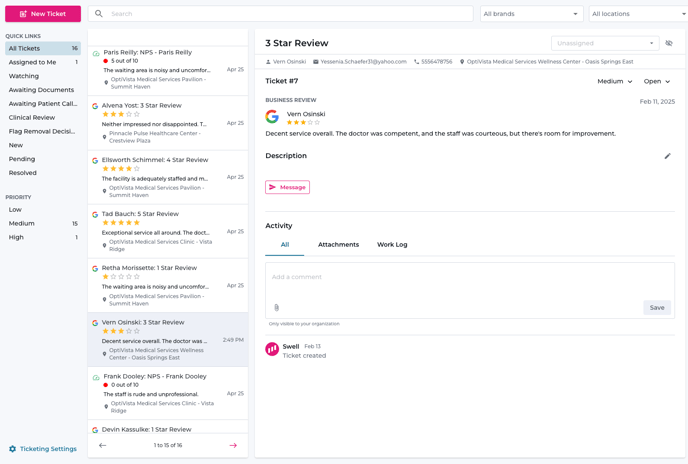Click the search magnifier icon
The width and height of the screenshot is (688, 464).
coord(99,14)
